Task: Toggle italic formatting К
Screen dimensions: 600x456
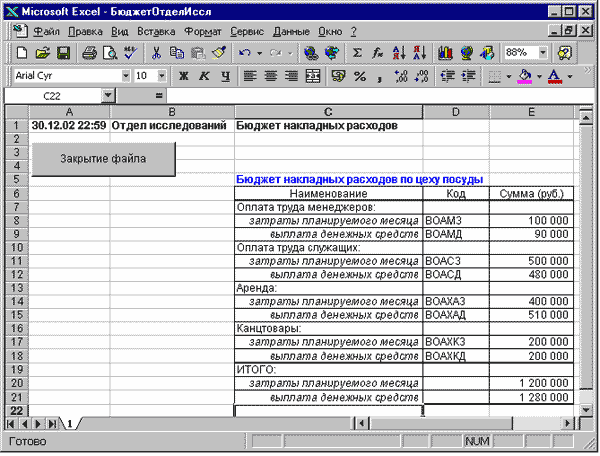Action: click(x=204, y=76)
